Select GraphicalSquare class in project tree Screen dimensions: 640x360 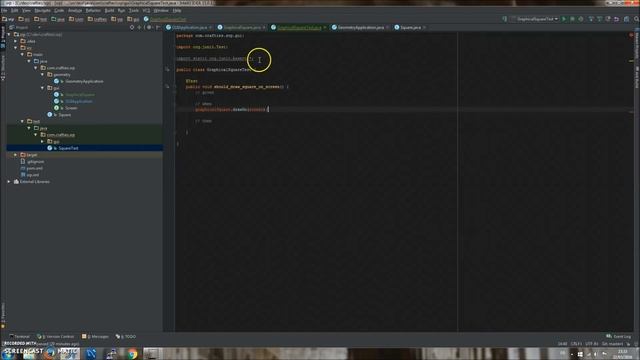(x=80, y=95)
